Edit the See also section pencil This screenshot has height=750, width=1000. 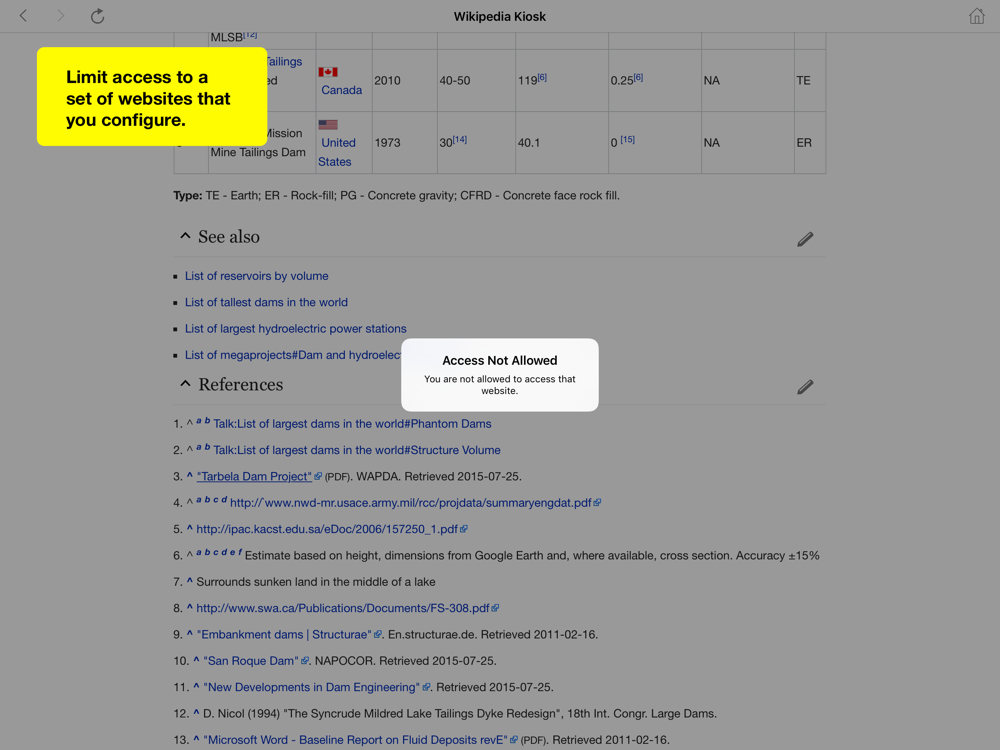coord(805,239)
